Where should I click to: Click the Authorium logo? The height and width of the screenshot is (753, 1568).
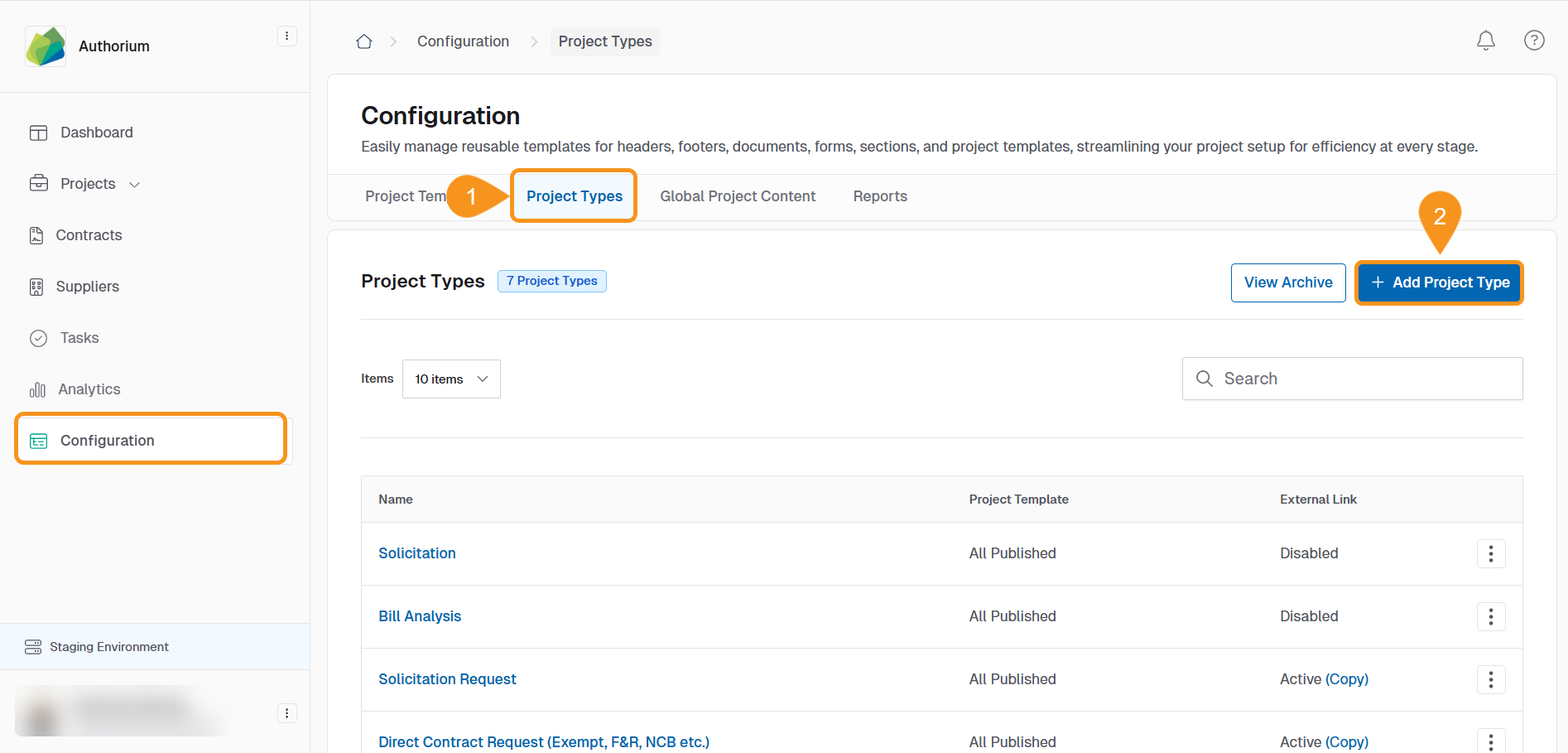pos(46,46)
